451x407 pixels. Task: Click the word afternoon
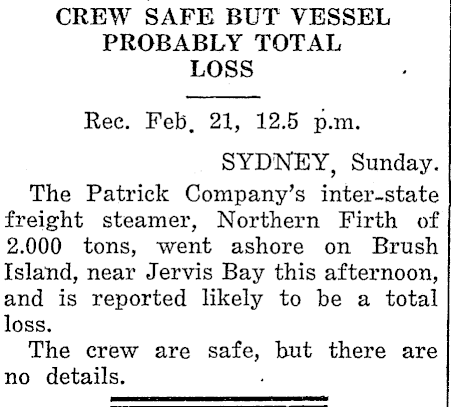381,272
